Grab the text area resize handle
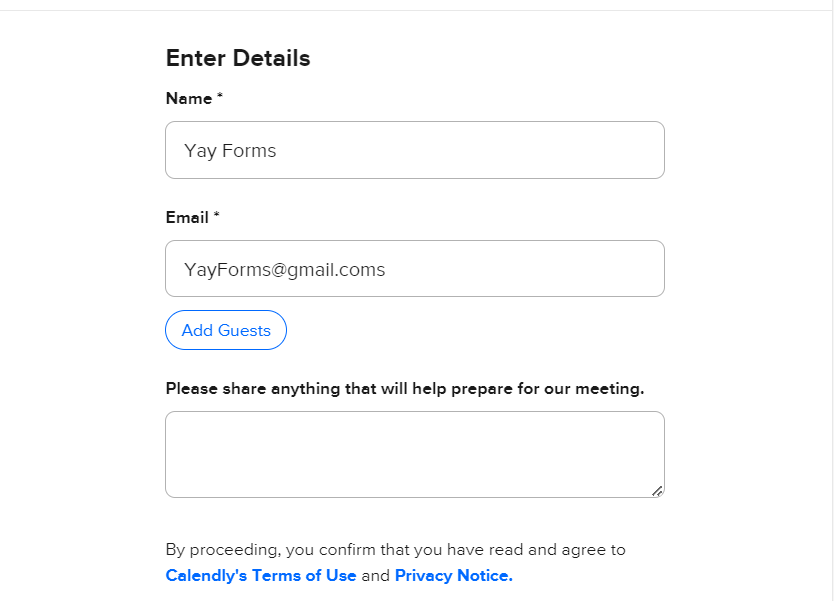Screen dimensions: 834x601 coord(657,491)
